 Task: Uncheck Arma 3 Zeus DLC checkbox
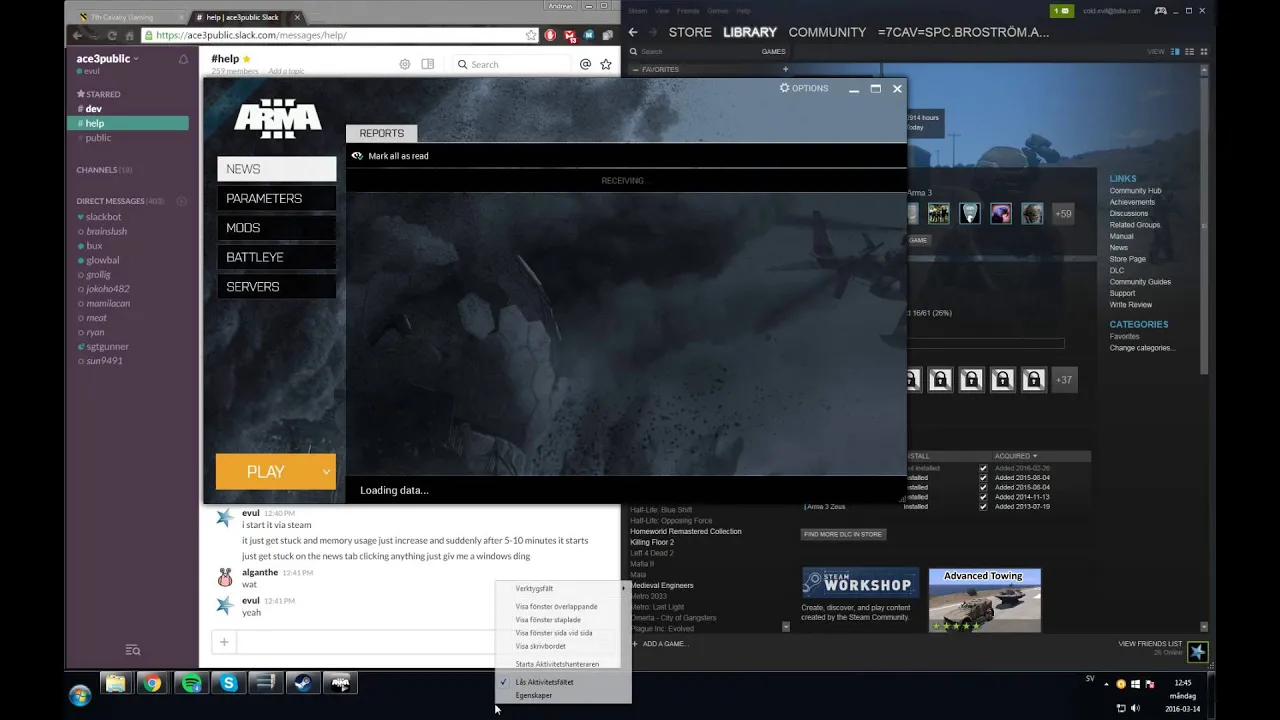983,507
